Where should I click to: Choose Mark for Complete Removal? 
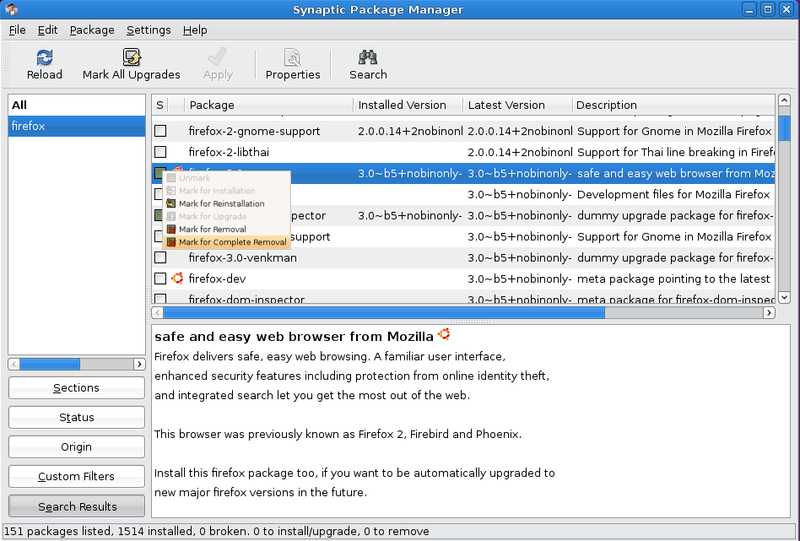[x=227, y=242]
